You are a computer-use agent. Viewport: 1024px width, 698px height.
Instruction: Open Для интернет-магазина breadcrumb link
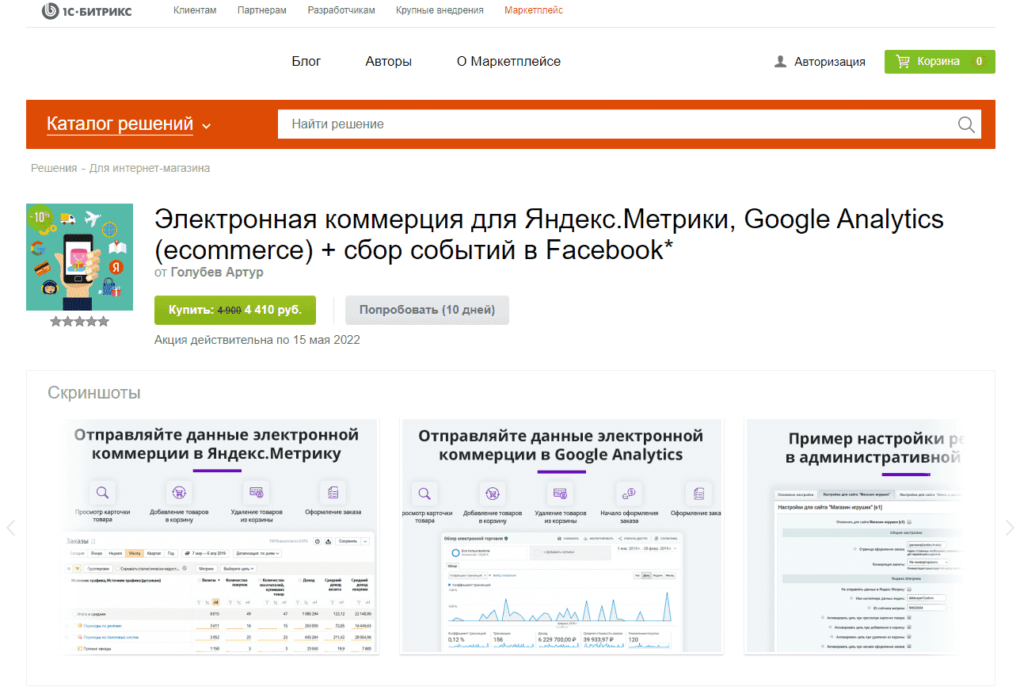click(x=150, y=168)
